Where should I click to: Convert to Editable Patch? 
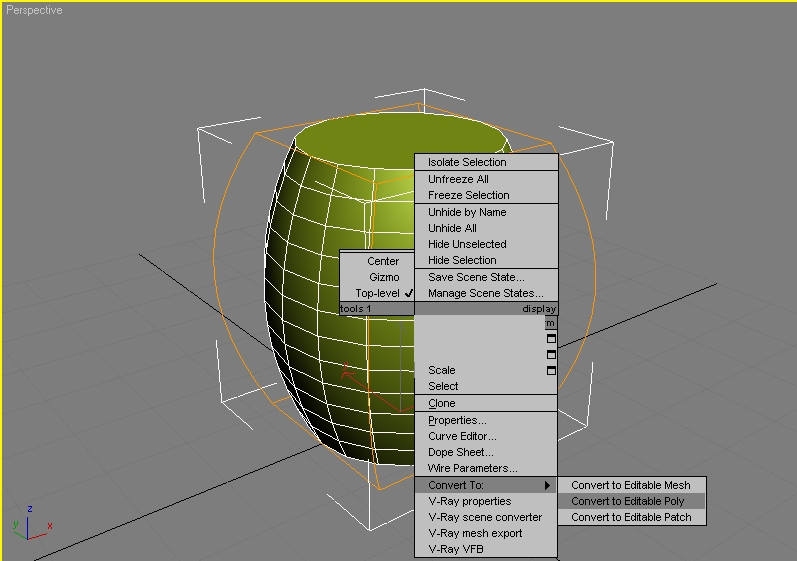[632, 517]
